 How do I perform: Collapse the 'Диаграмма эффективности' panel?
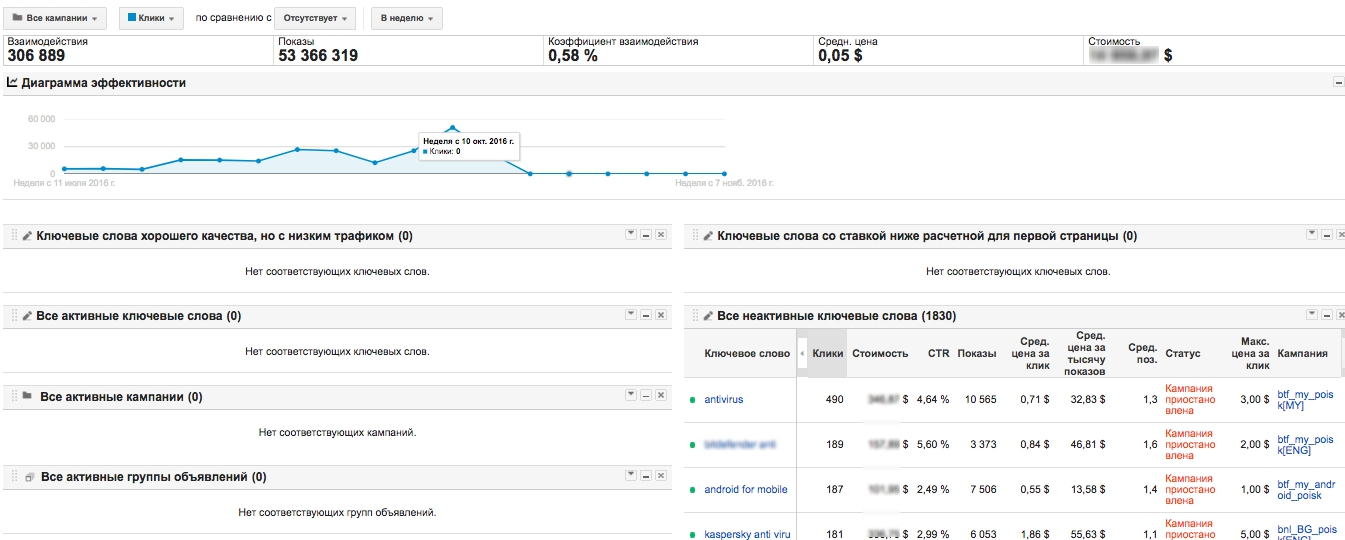(x=1339, y=83)
